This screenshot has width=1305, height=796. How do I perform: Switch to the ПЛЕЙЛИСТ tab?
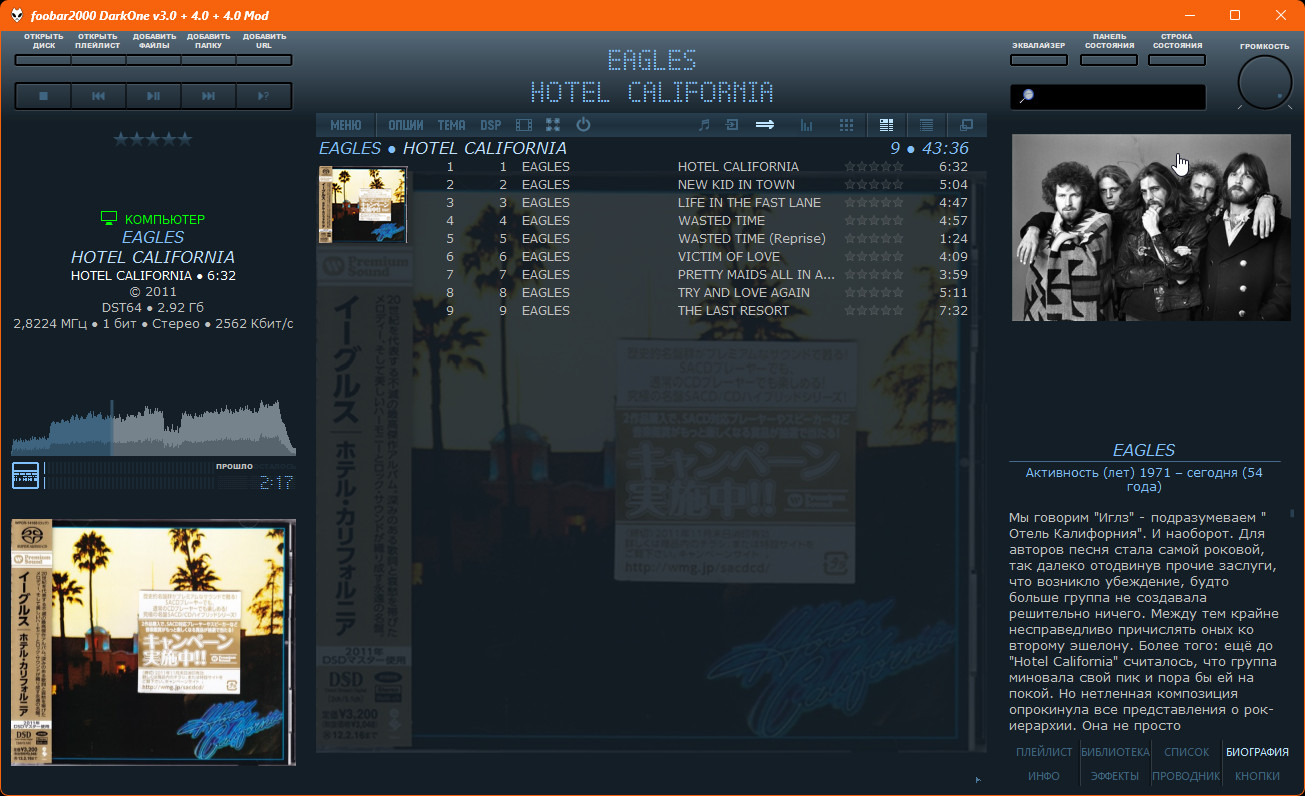pyautogui.click(x=1044, y=752)
